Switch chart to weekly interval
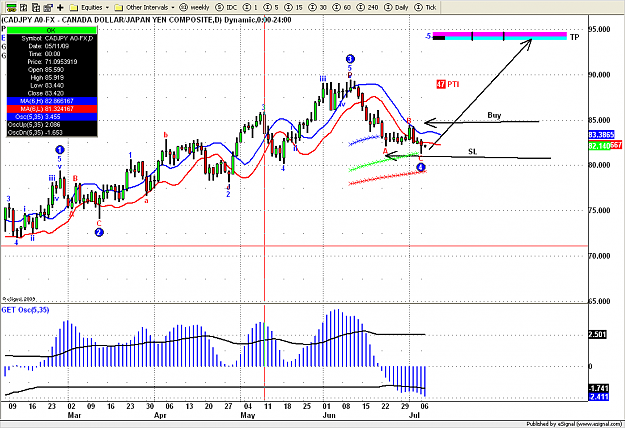Viewport: 625px width, 428px height. click(195, 7)
